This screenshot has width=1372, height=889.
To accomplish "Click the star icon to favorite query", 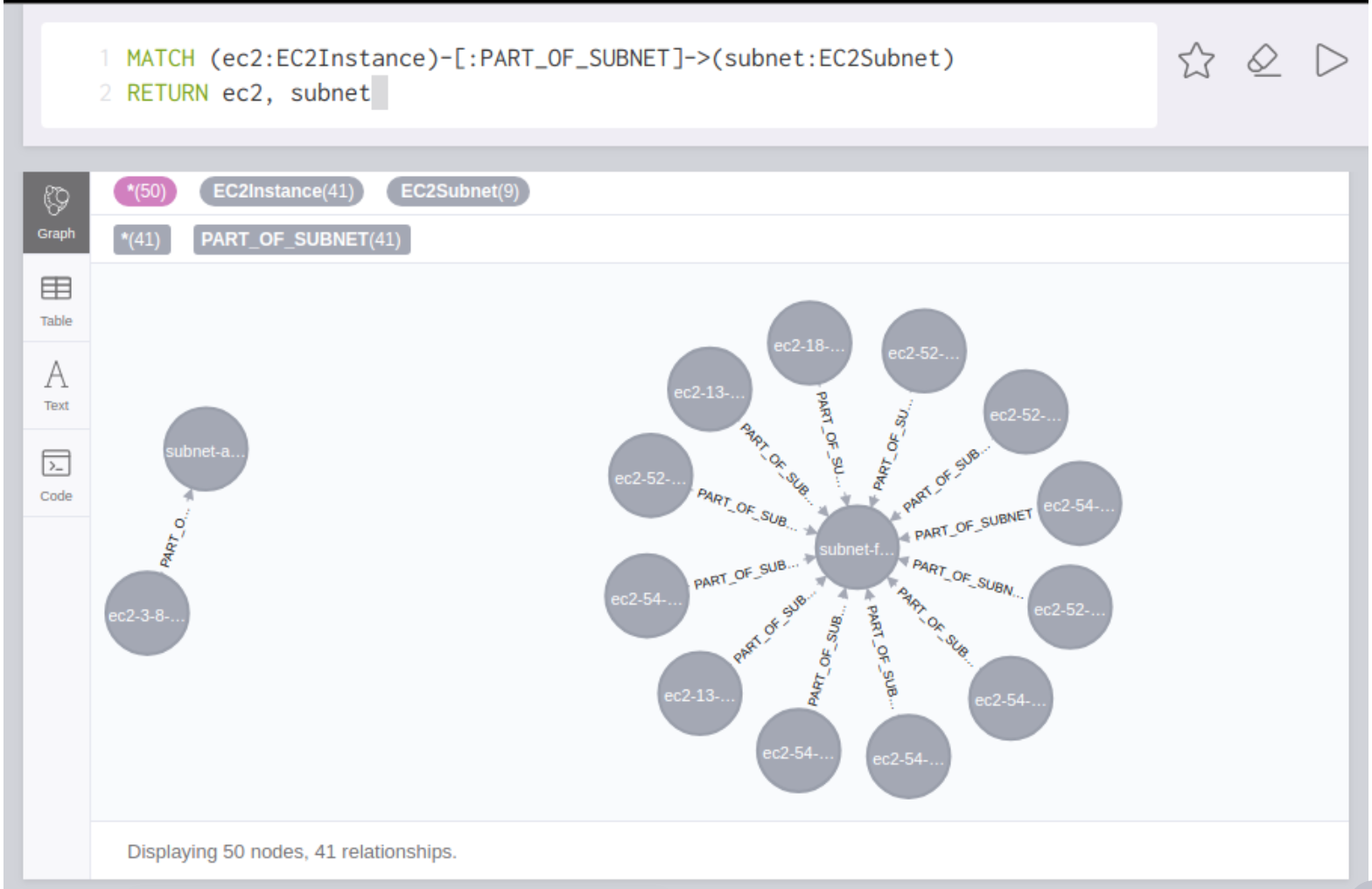I will point(1195,61).
